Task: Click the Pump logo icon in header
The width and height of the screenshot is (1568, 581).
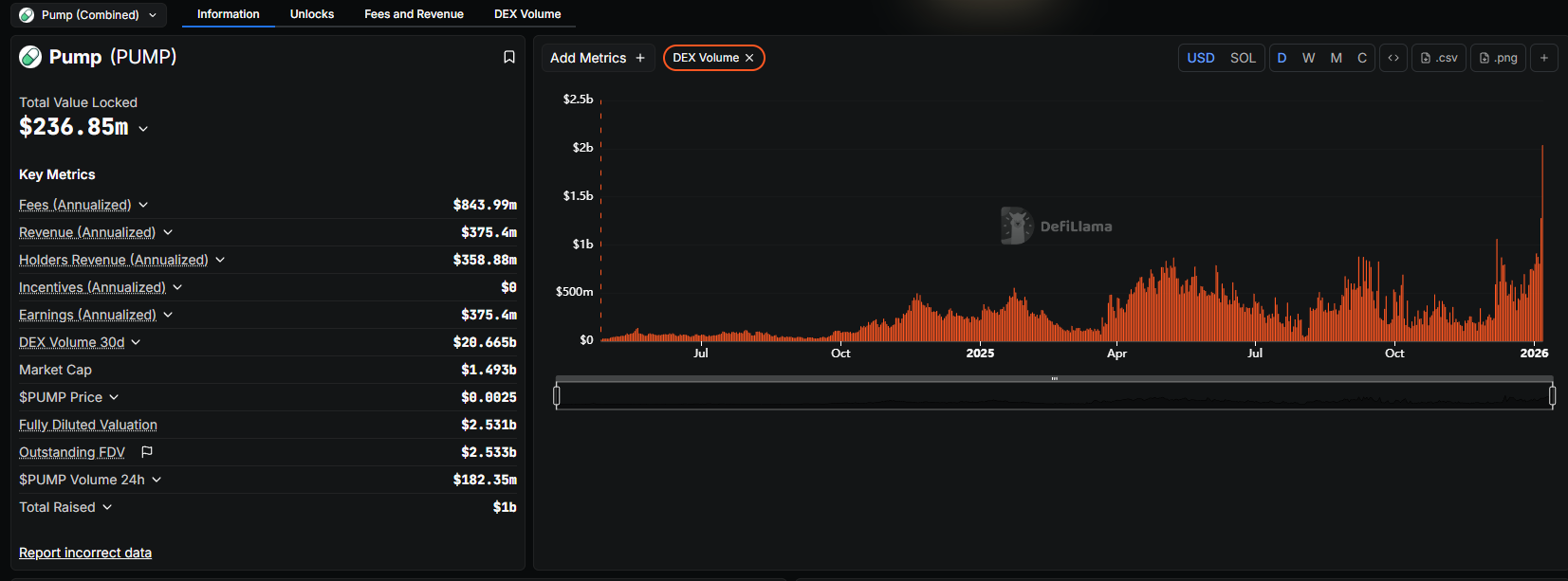Action: coord(30,57)
